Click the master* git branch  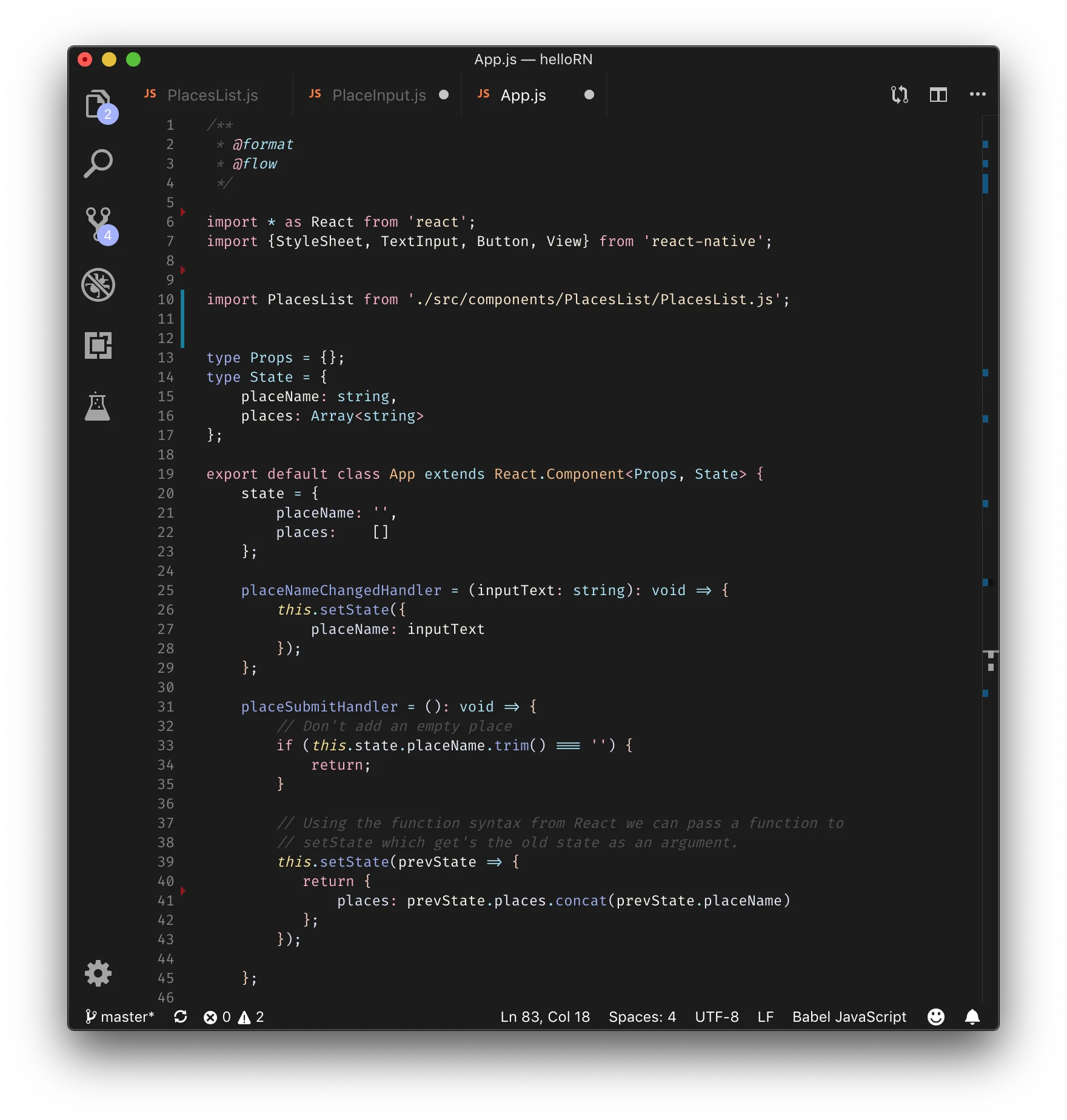(x=119, y=1016)
